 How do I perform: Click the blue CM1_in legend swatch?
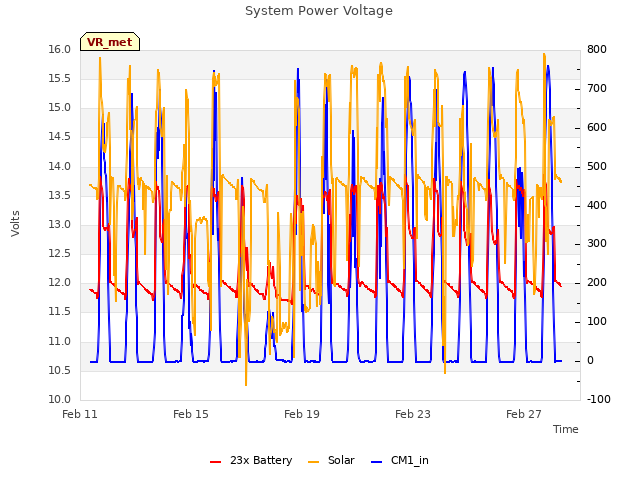coord(377,462)
